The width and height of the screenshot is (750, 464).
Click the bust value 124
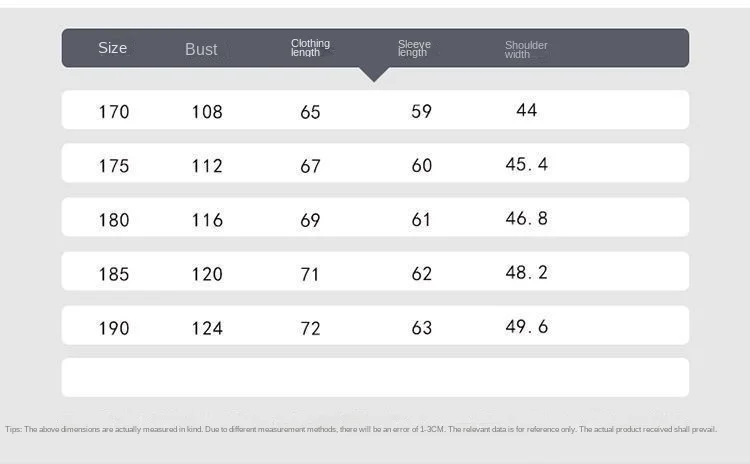point(207,327)
